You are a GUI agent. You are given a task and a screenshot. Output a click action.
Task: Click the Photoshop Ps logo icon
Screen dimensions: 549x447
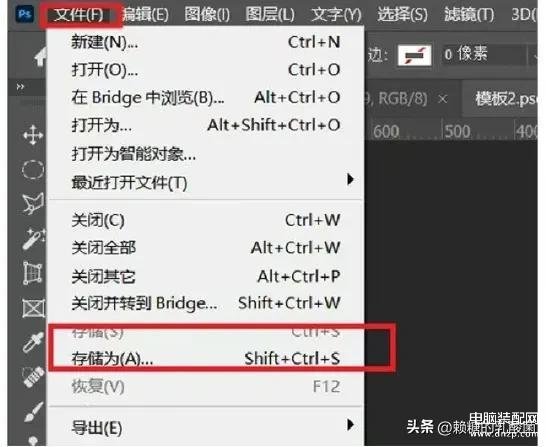(x=25, y=14)
